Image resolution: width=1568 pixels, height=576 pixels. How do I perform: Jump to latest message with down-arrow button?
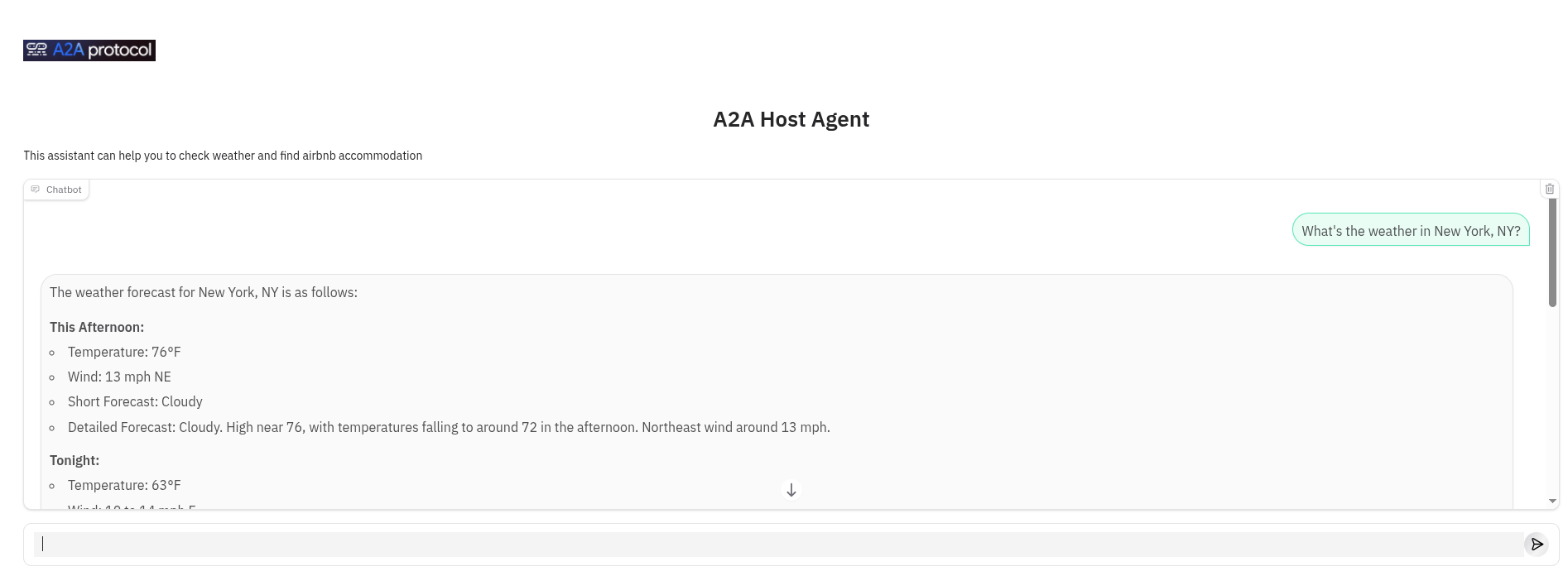[791, 490]
